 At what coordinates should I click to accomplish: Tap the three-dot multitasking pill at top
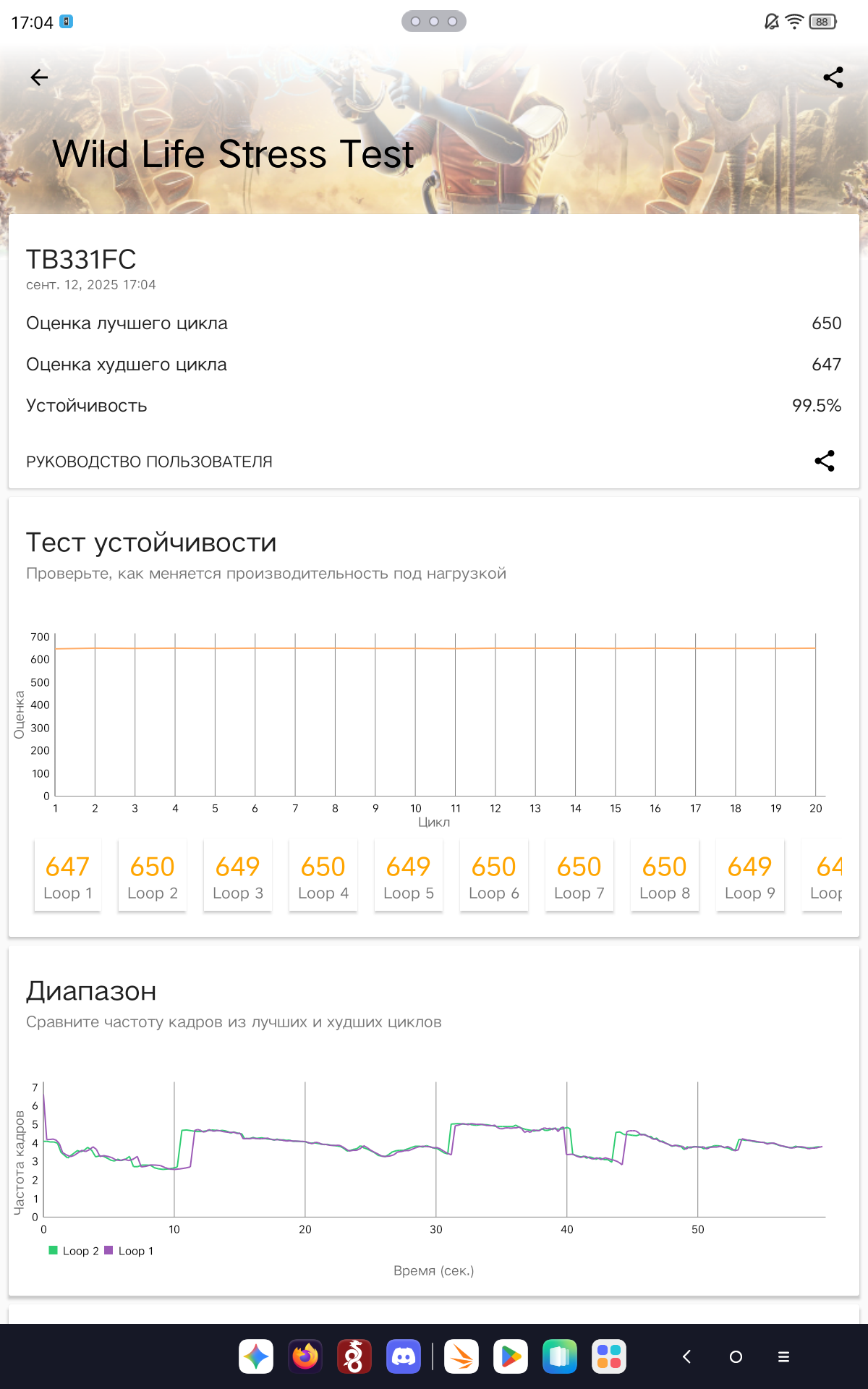pos(434,22)
